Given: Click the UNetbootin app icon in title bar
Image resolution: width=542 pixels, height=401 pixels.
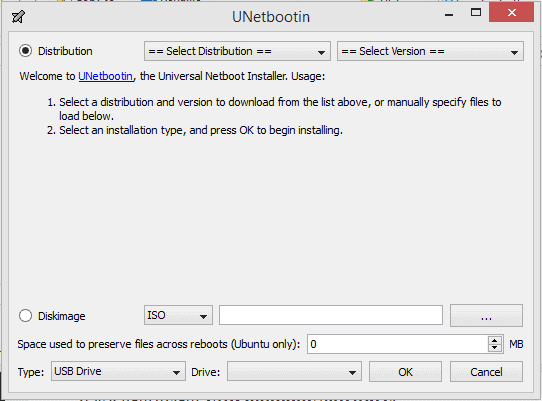Looking at the screenshot, I should 18,17.
